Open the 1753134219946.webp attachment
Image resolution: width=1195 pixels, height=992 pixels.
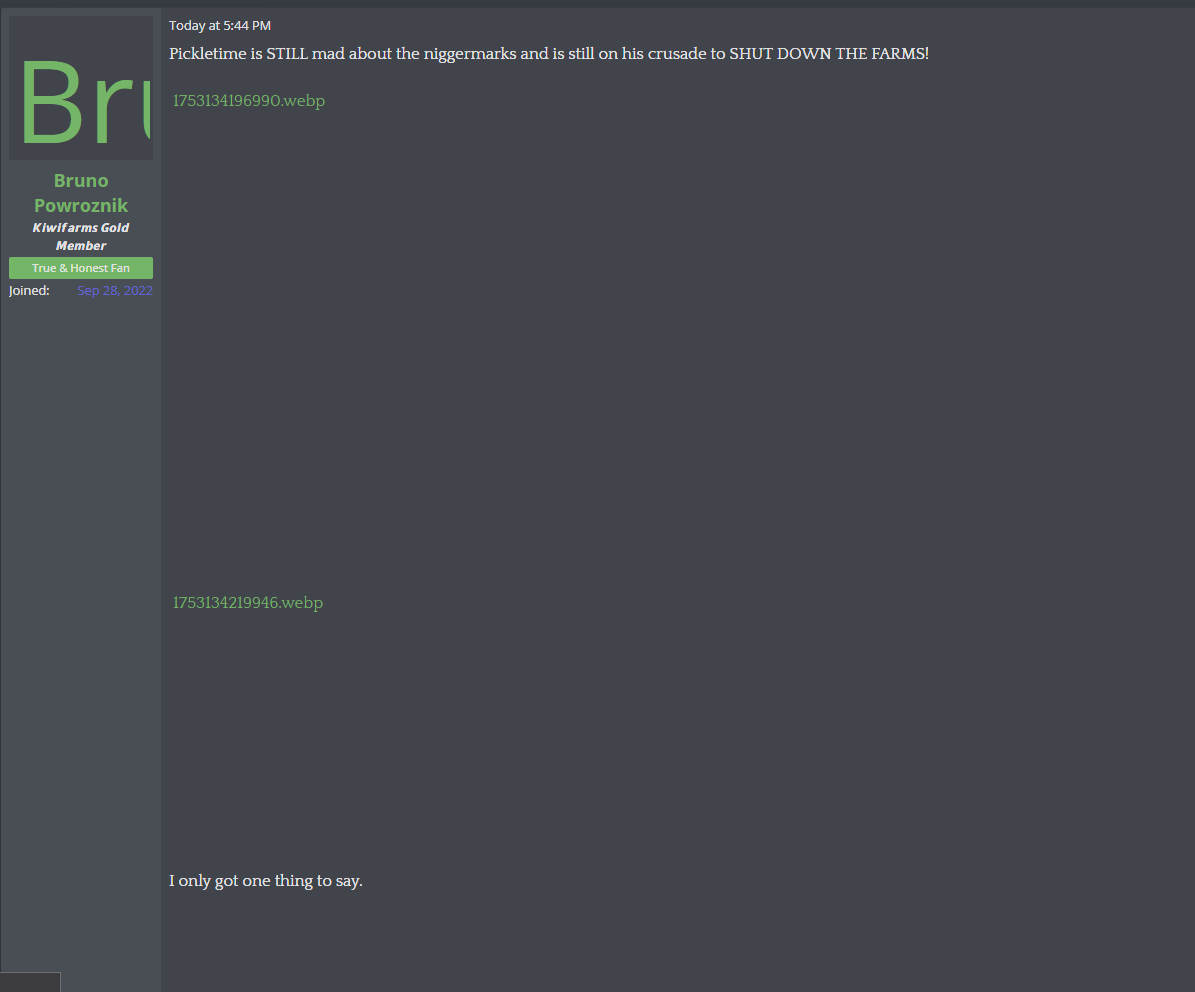[x=248, y=603]
